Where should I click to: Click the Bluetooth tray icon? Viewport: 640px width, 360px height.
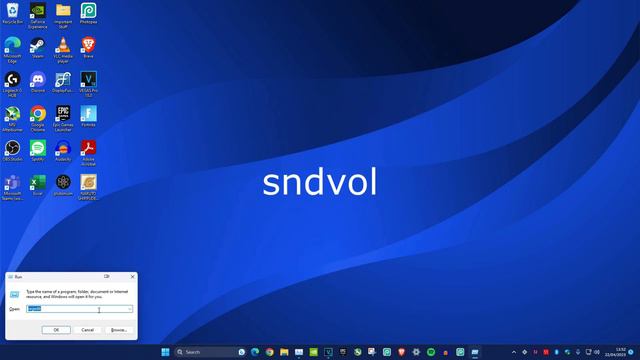(556, 352)
